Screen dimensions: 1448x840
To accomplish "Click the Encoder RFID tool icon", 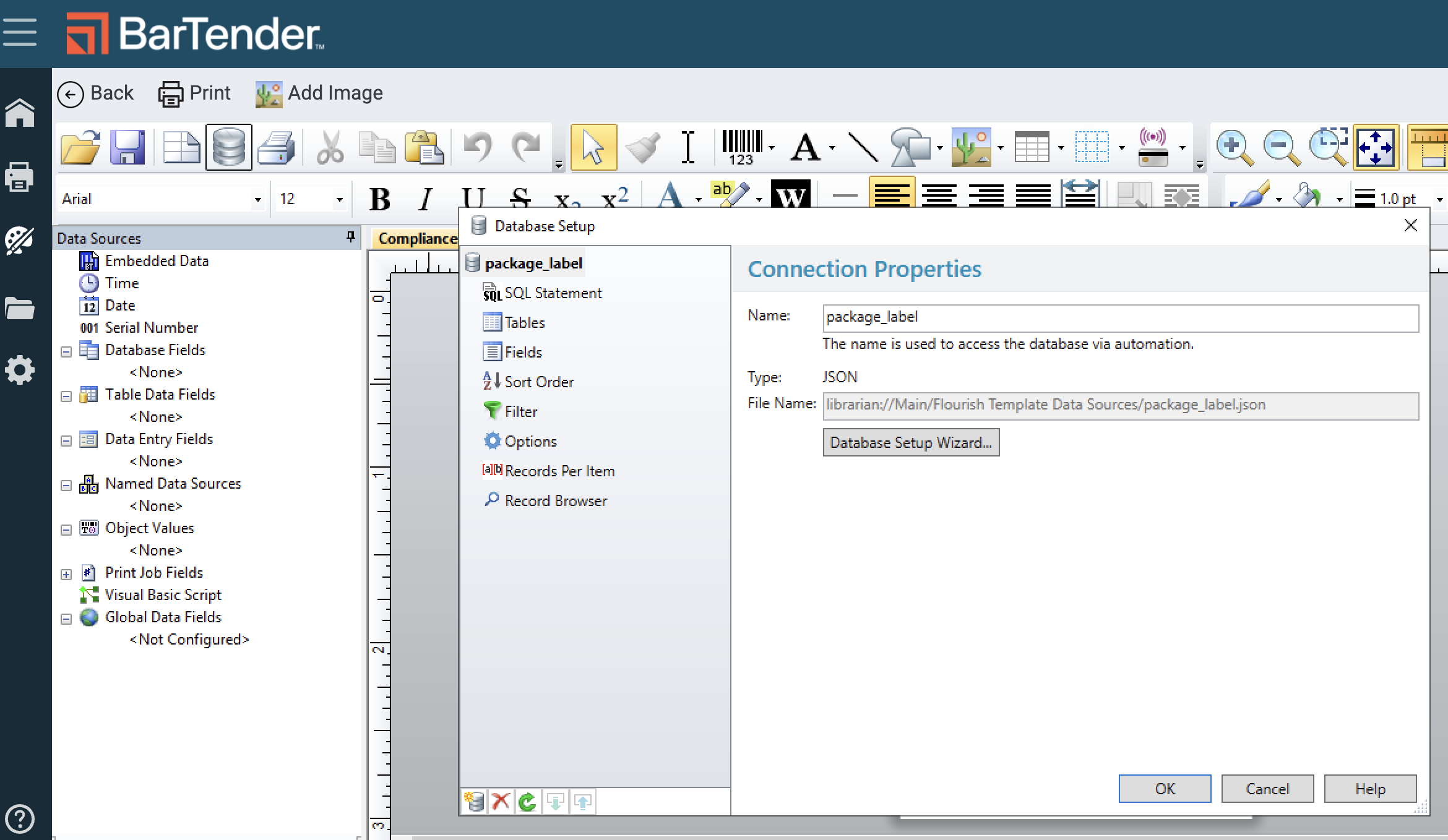I will (x=1153, y=147).
